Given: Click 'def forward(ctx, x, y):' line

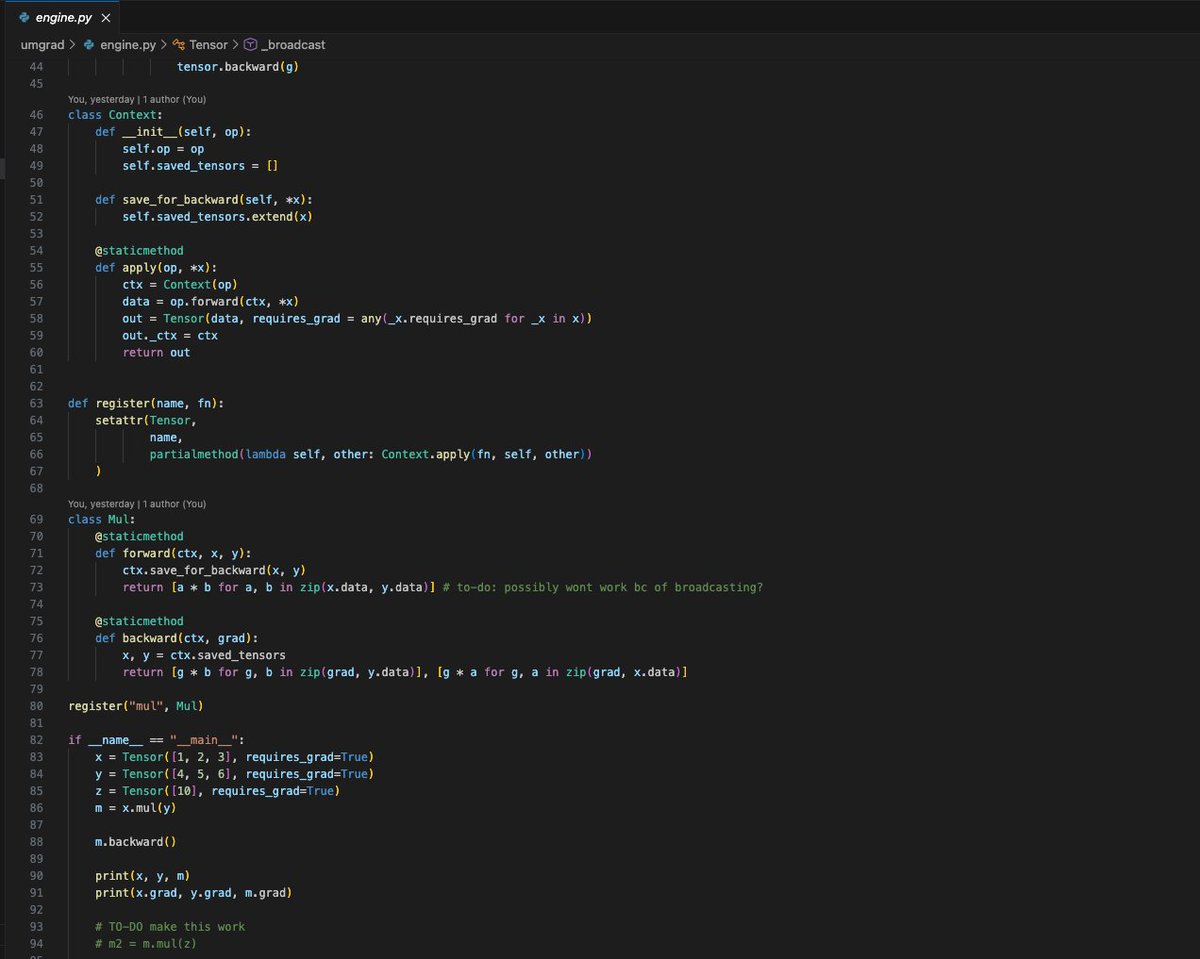Looking at the screenshot, I should pyautogui.click(x=173, y=553).
